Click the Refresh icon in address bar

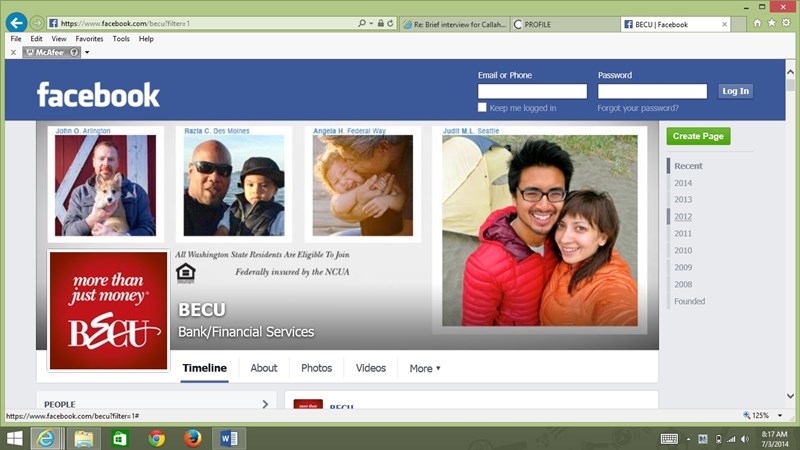(390, 23)
